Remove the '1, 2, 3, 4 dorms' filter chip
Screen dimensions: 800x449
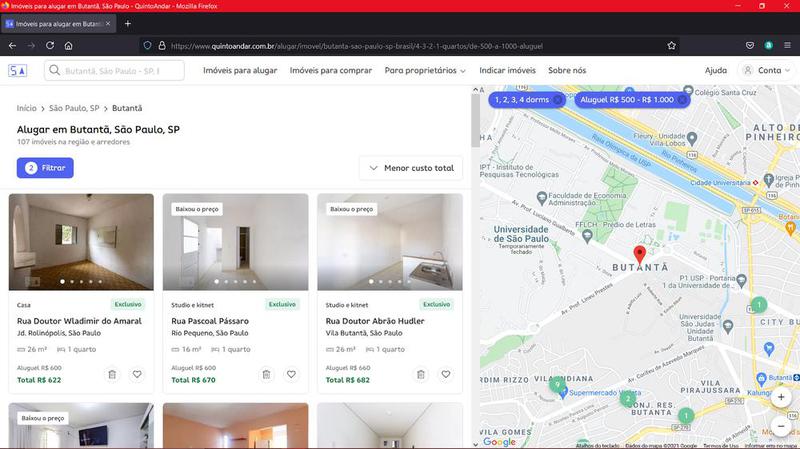tap(558, 100)
